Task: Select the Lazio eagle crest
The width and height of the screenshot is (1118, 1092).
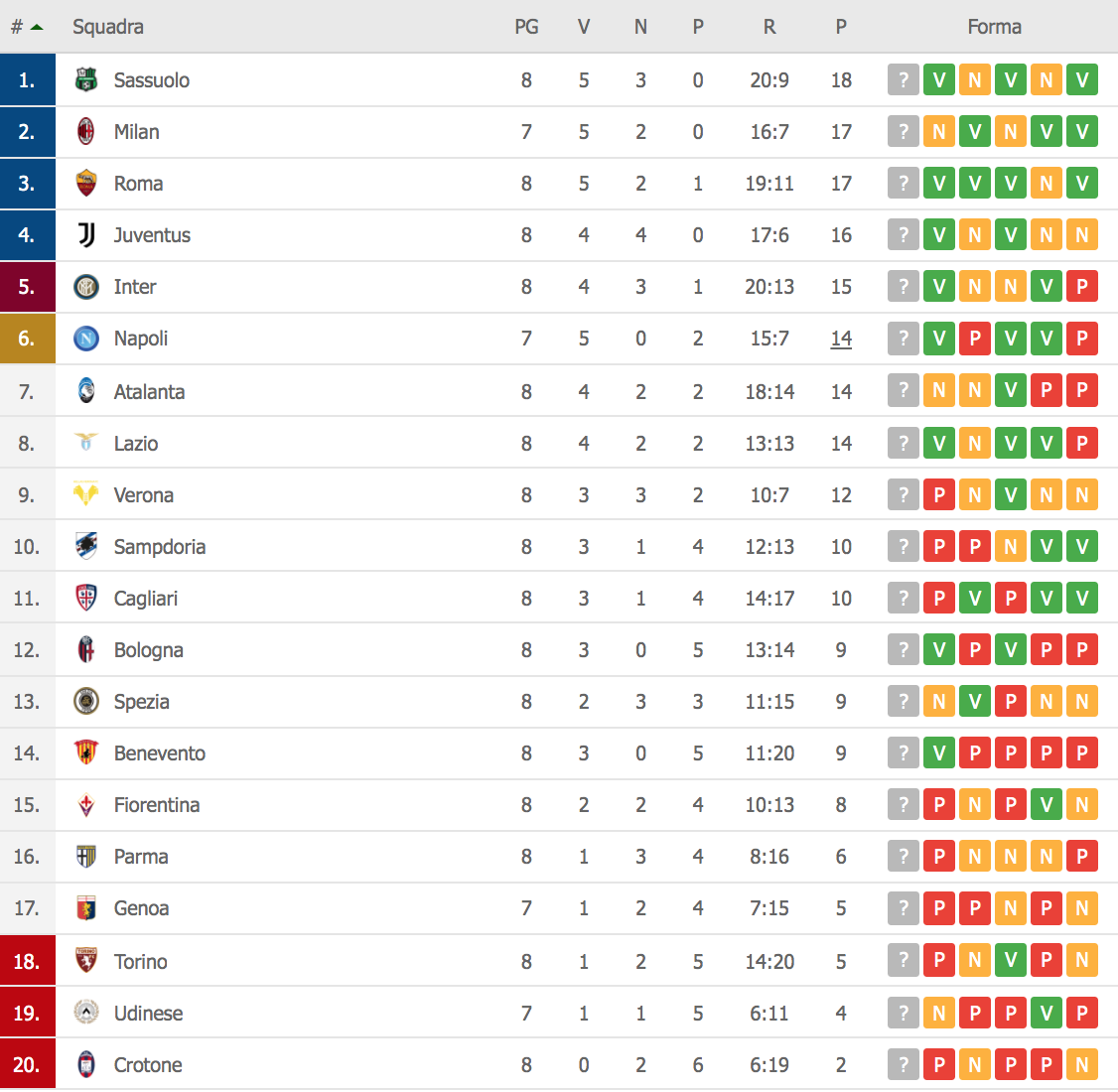Action: click(87, 443)
